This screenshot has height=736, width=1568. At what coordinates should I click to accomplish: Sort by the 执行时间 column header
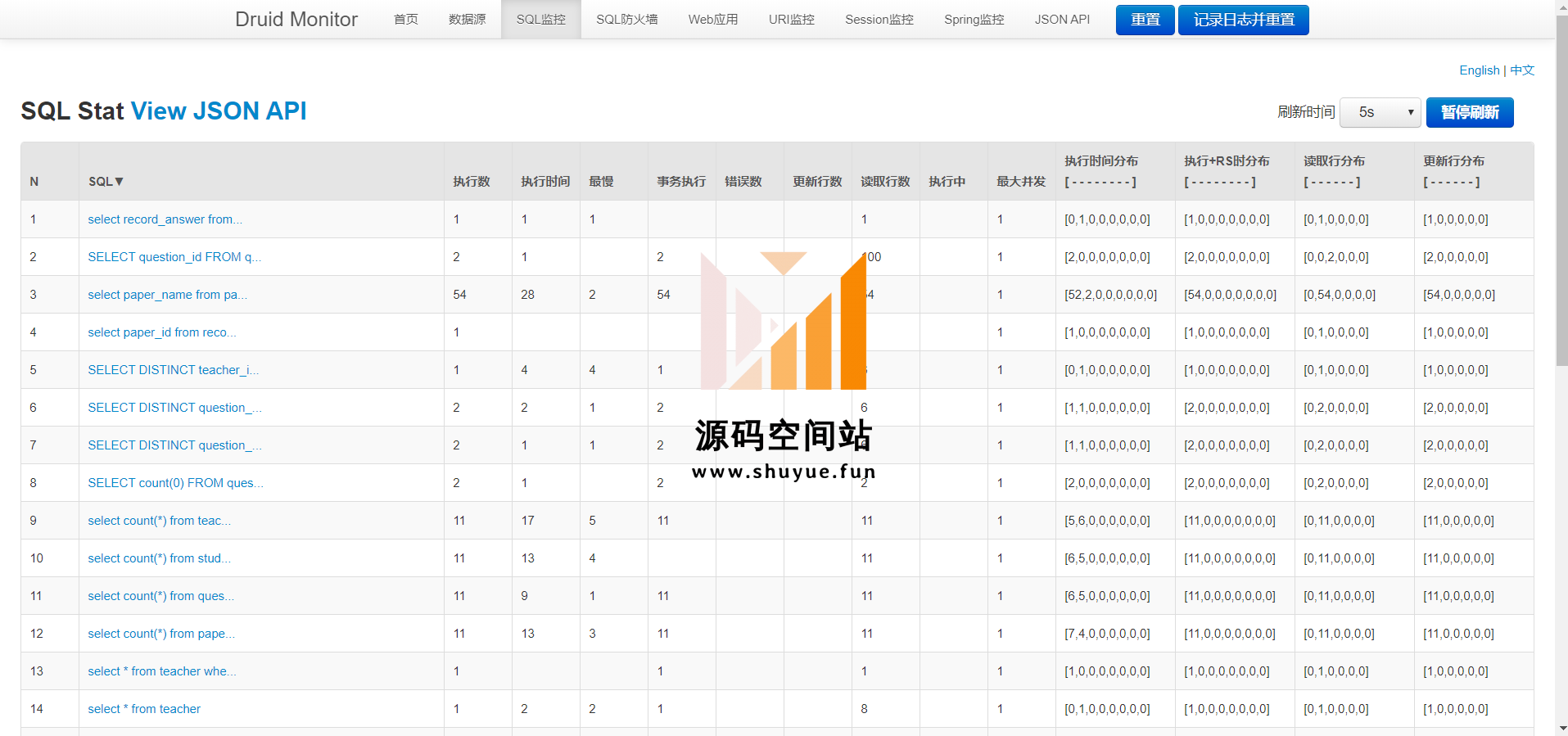click(x=545, y=182)
